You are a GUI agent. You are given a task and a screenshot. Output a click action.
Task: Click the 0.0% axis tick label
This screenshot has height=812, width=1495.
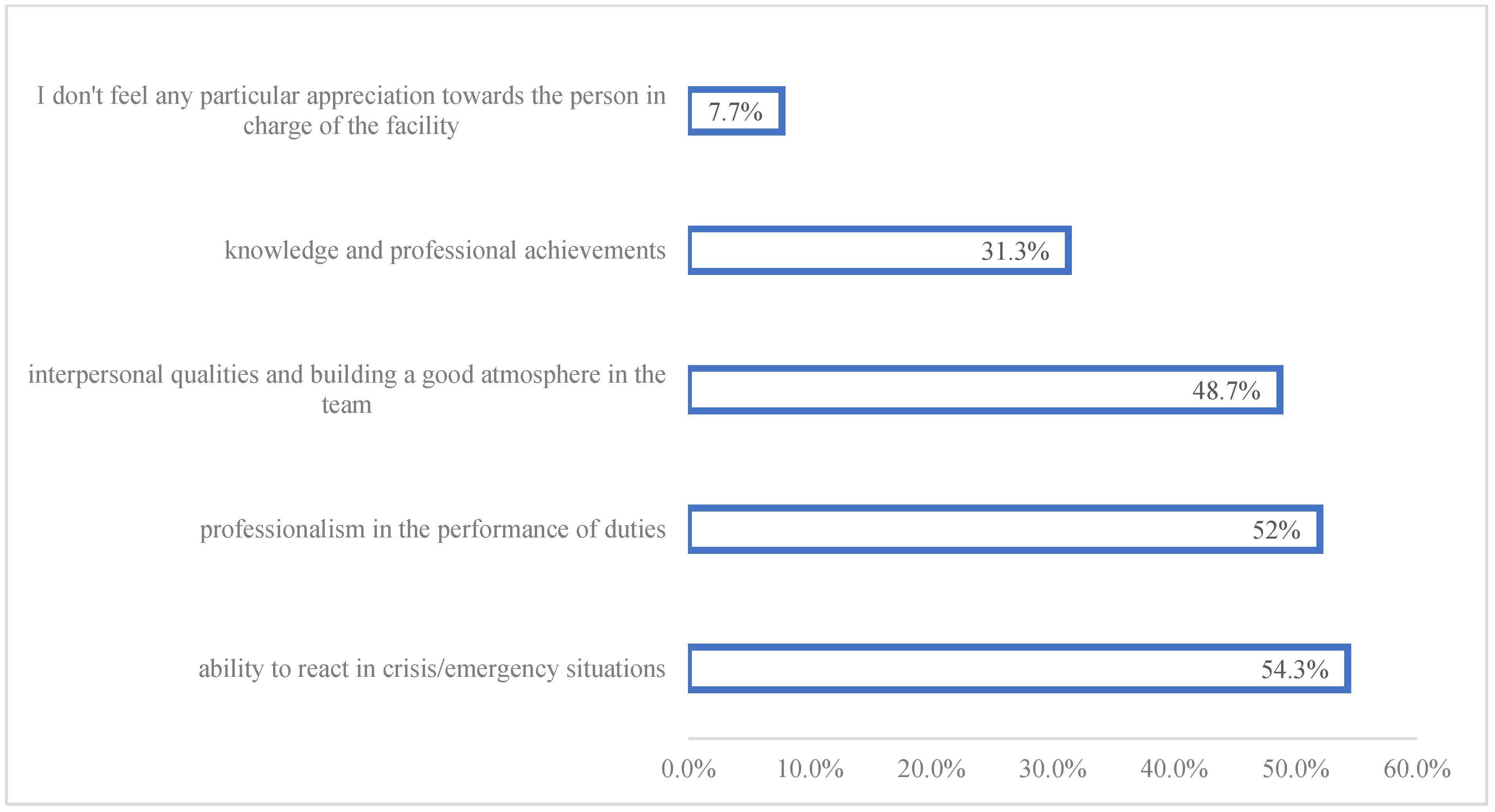coord(688,769)
